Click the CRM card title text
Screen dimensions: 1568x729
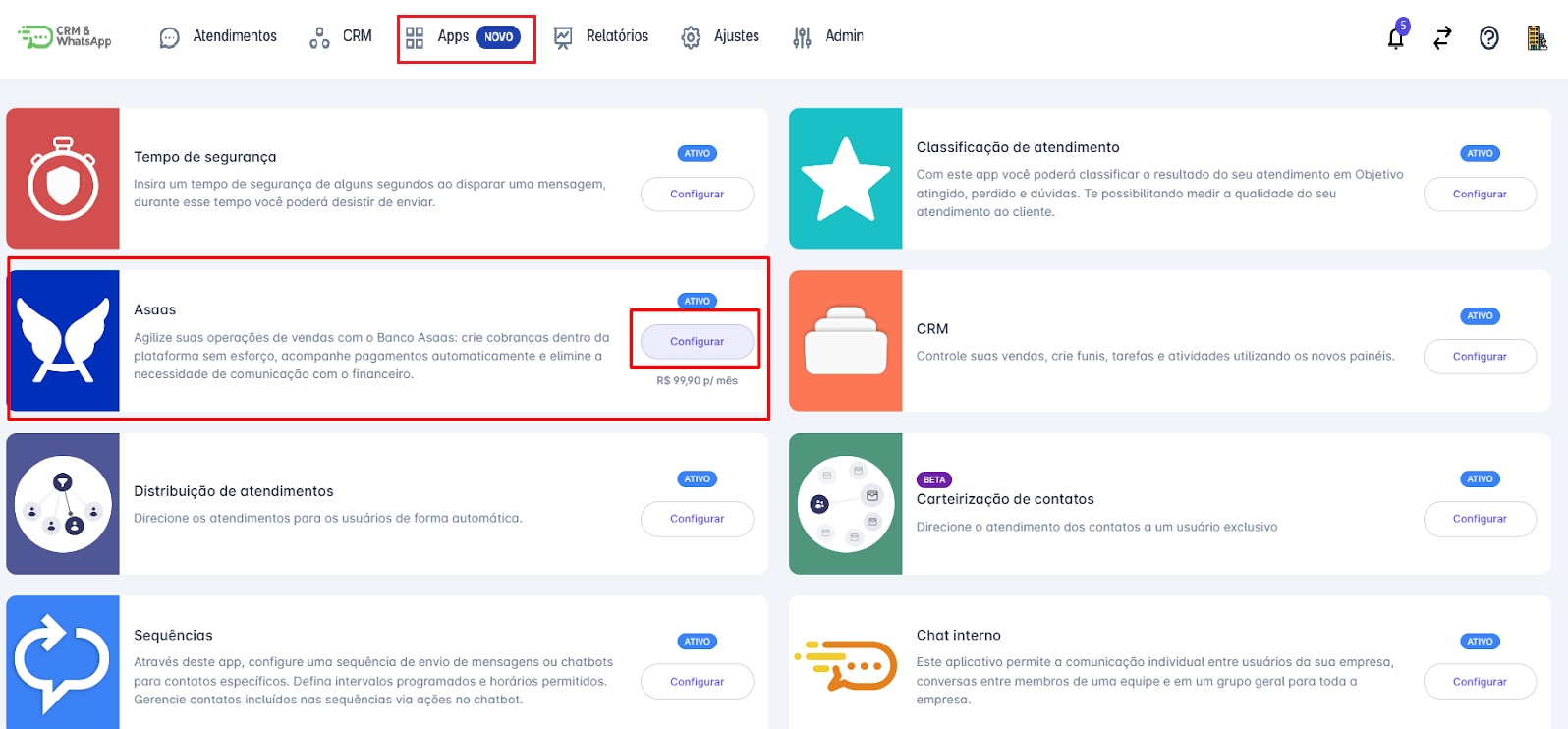coord(932,329)
